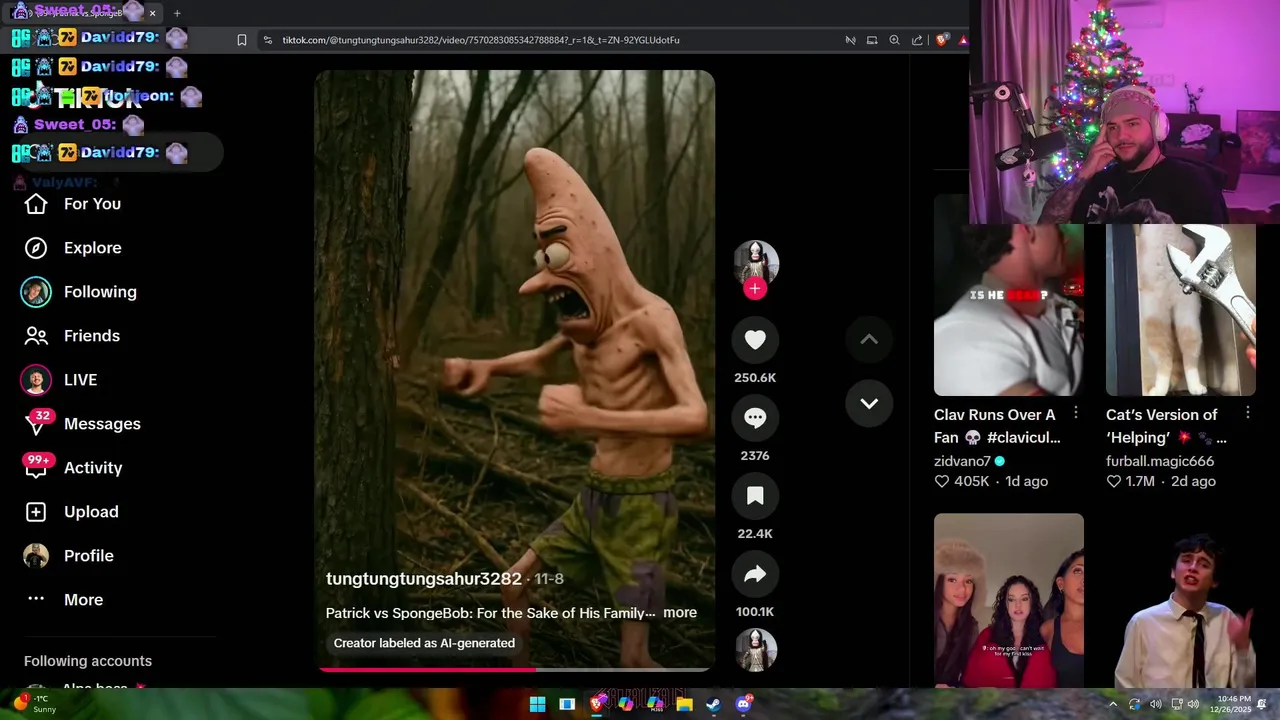Like the Patrick video with the heart
1280x720 pixels.
pyautogui.click(x=755, y=340)
